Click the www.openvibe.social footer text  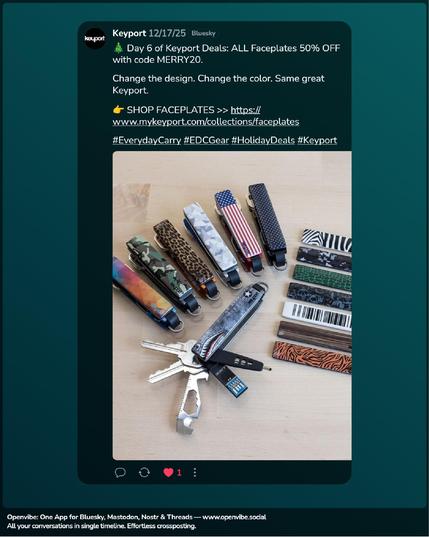tap(234, 517)
